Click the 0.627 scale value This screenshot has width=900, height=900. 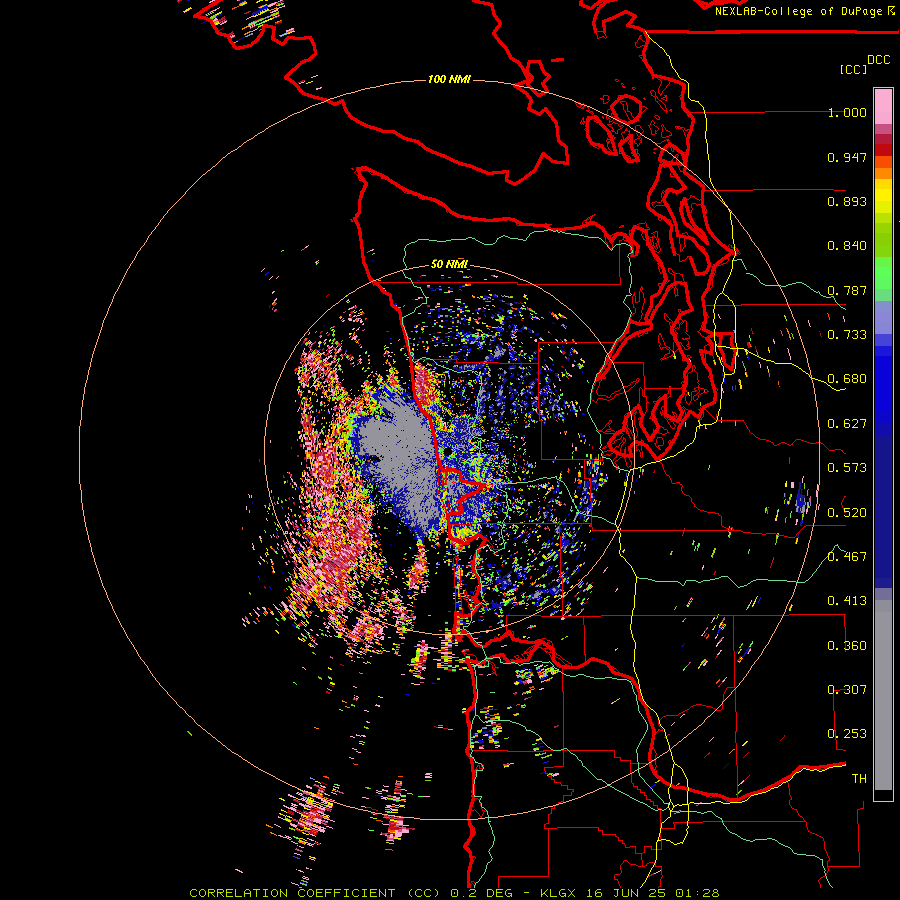click(x=847, y=424)
